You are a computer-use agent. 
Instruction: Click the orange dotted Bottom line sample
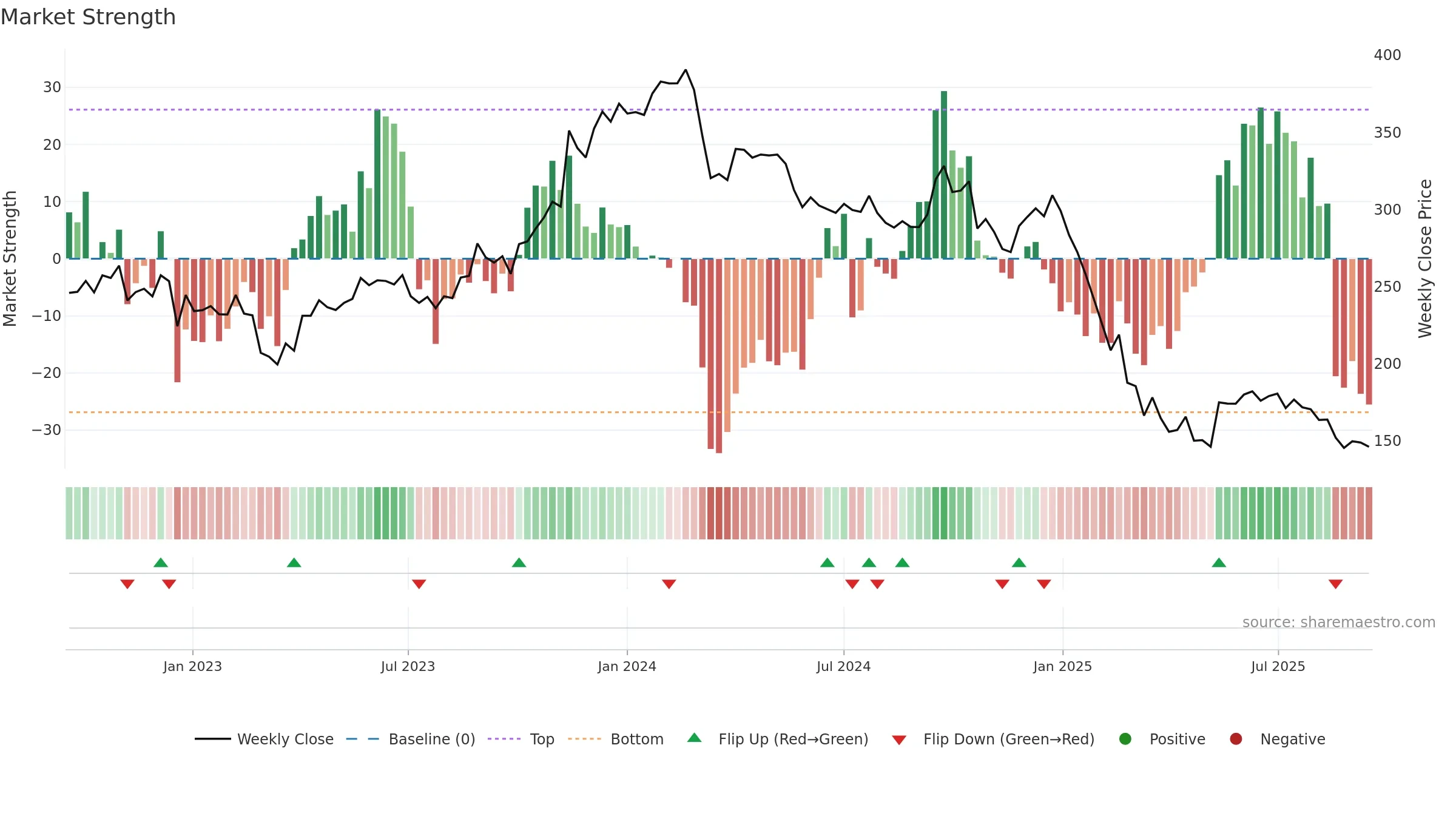pos(584,739)
